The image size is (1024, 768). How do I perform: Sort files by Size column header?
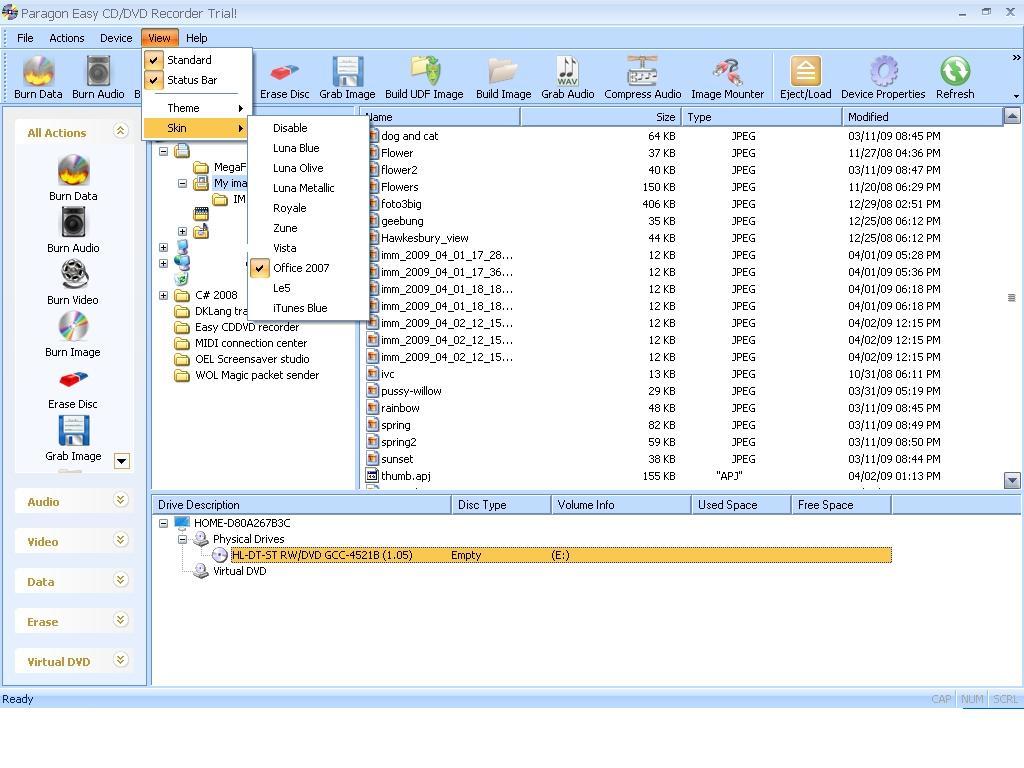(x=601, y=117)
